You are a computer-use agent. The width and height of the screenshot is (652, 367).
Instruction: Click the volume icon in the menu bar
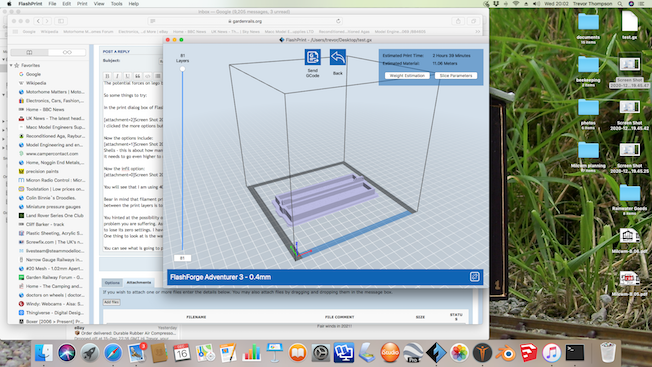tap(536, 4)
